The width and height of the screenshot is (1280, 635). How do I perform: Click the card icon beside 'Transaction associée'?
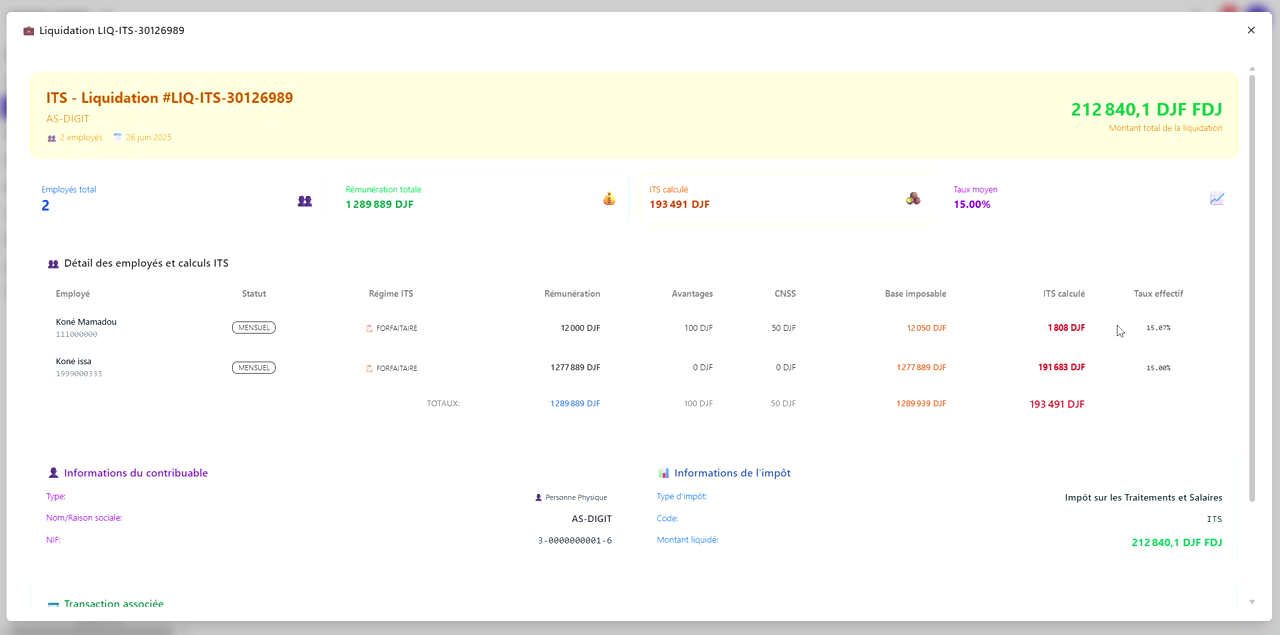pyautogui.click(x=53, y=605)
